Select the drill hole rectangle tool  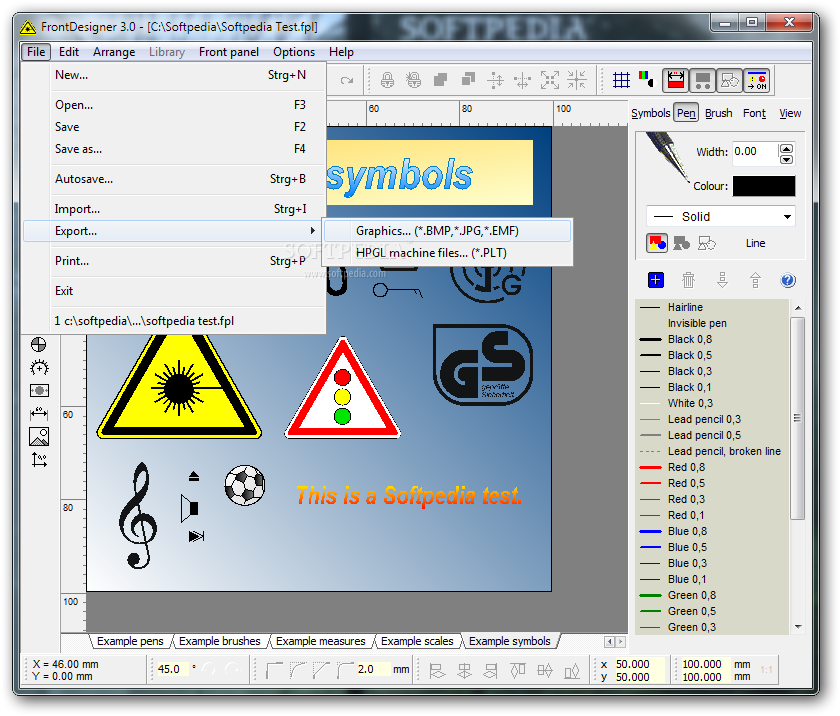[39, 390]
